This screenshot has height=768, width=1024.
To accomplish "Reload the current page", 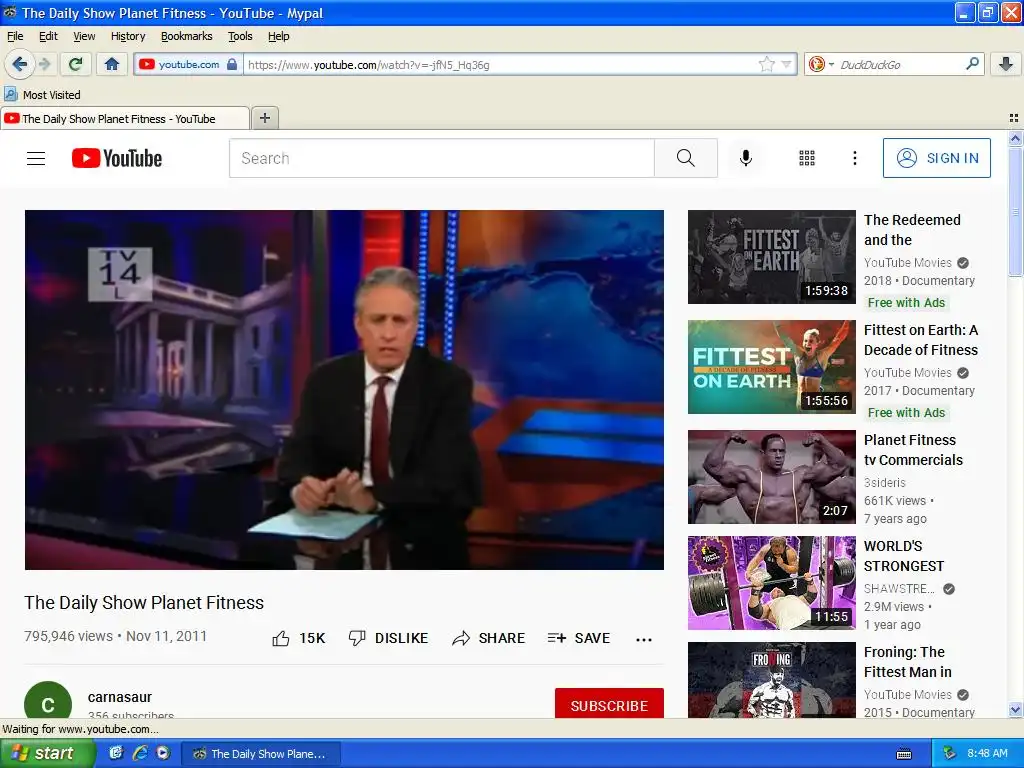I will (76, 64).
